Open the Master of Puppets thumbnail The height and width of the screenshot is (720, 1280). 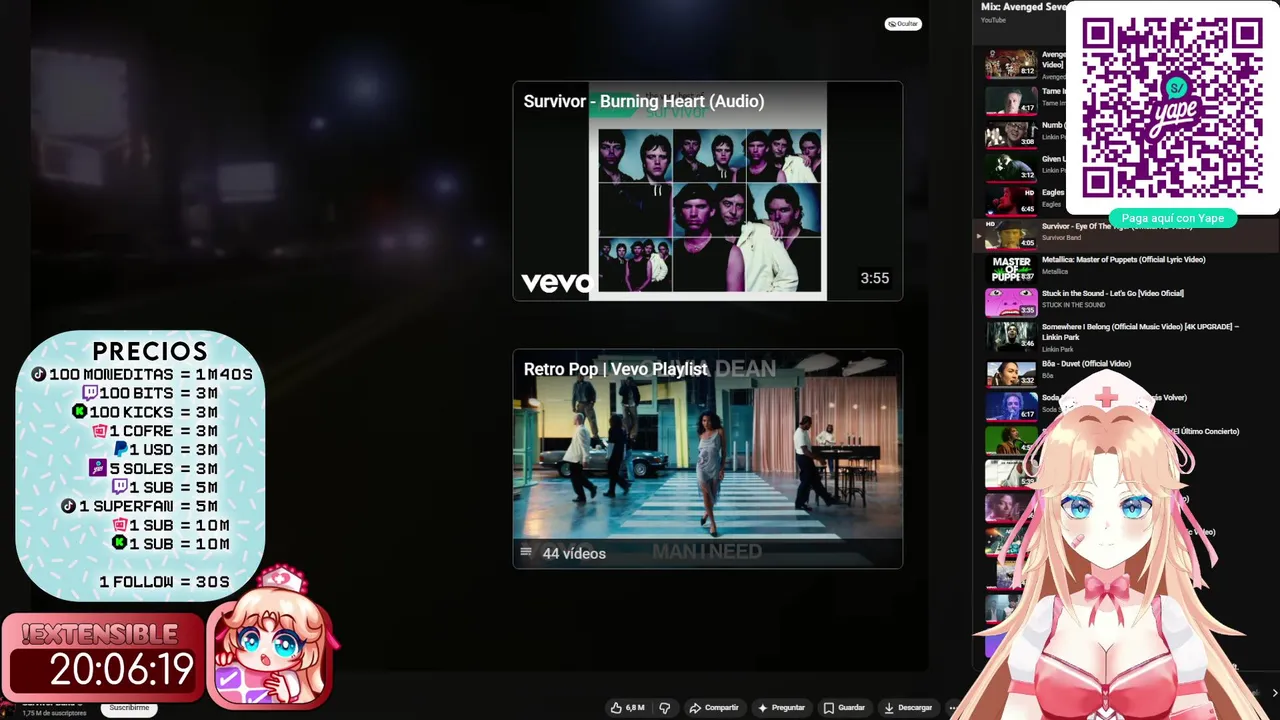coord(1011,268)
